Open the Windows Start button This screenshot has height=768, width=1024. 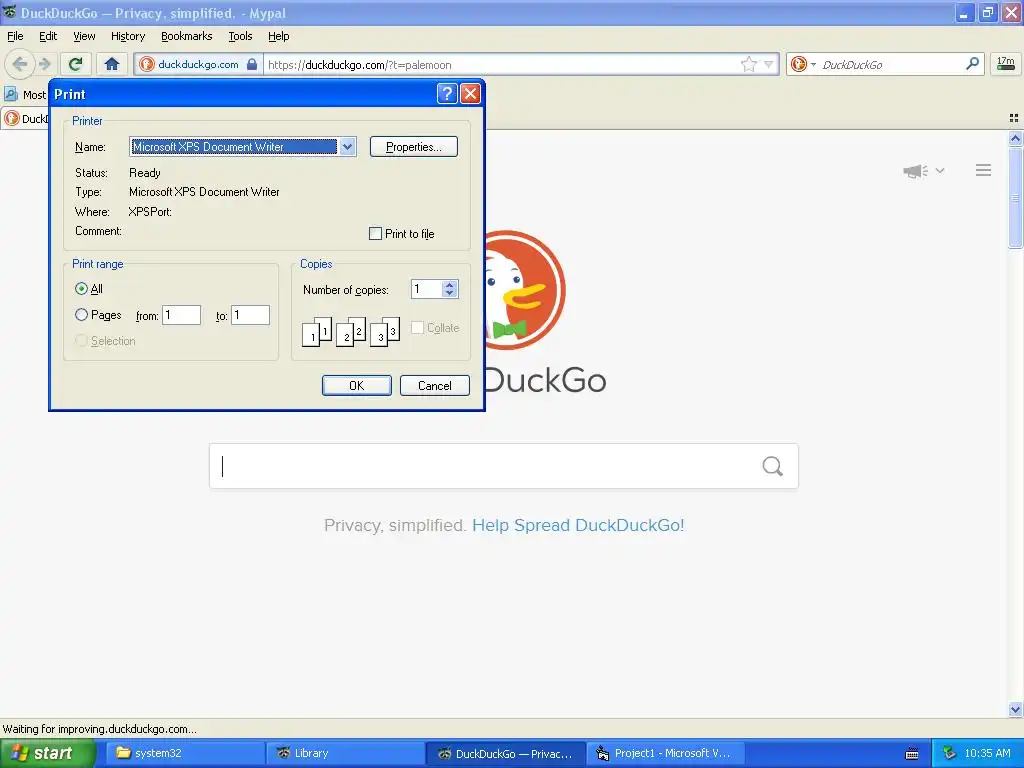(47, 753)
